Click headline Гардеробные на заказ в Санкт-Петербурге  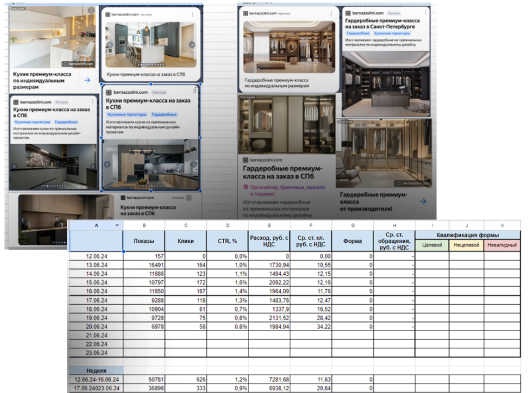click(x=383, y=24)
